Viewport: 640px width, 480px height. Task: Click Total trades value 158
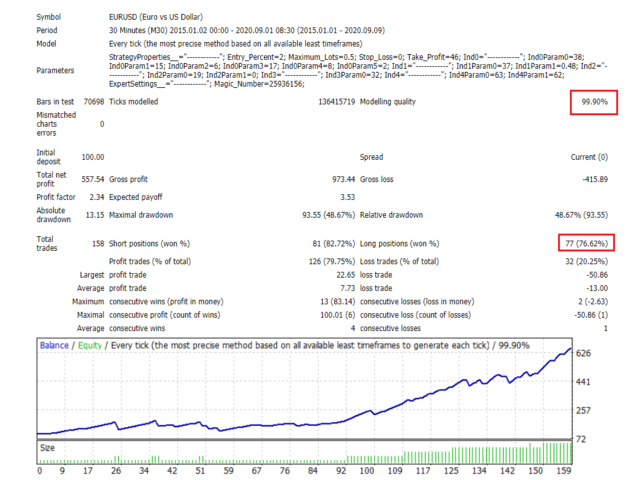click(98, 244)
